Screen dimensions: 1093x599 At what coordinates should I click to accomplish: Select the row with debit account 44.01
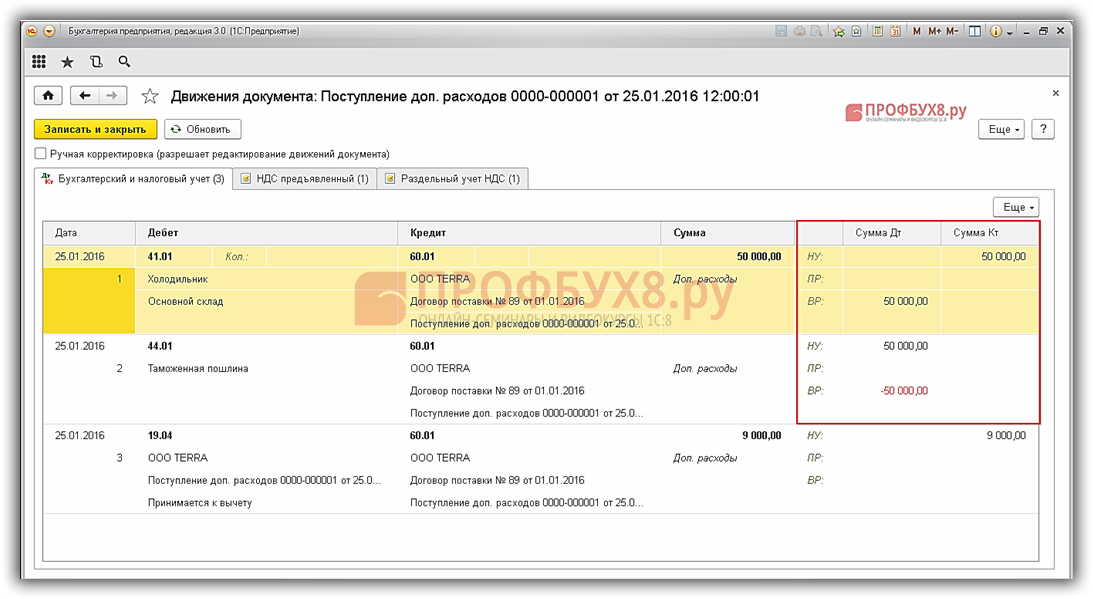point(160,346)
